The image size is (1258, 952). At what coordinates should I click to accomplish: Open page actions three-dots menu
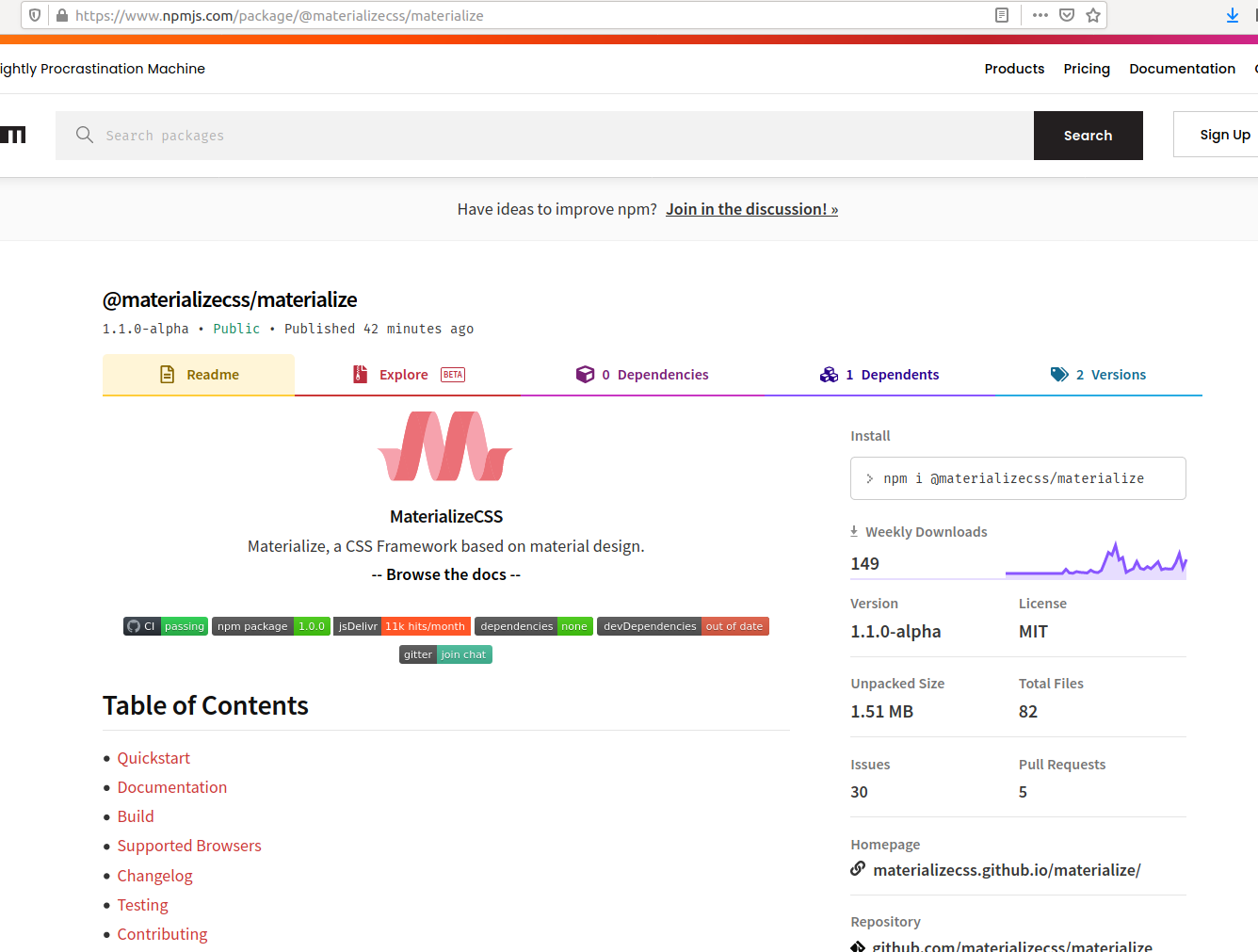click(x=1040, y=15)
